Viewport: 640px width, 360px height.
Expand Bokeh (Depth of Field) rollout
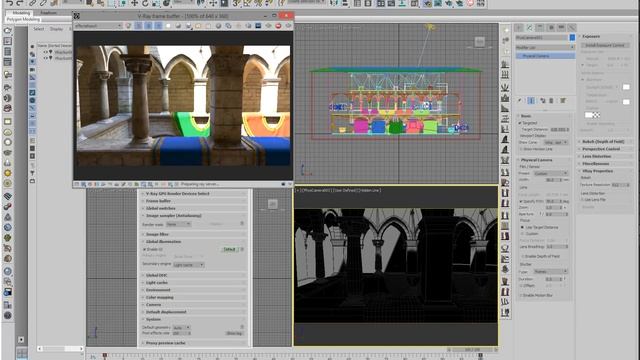point(605,142)
